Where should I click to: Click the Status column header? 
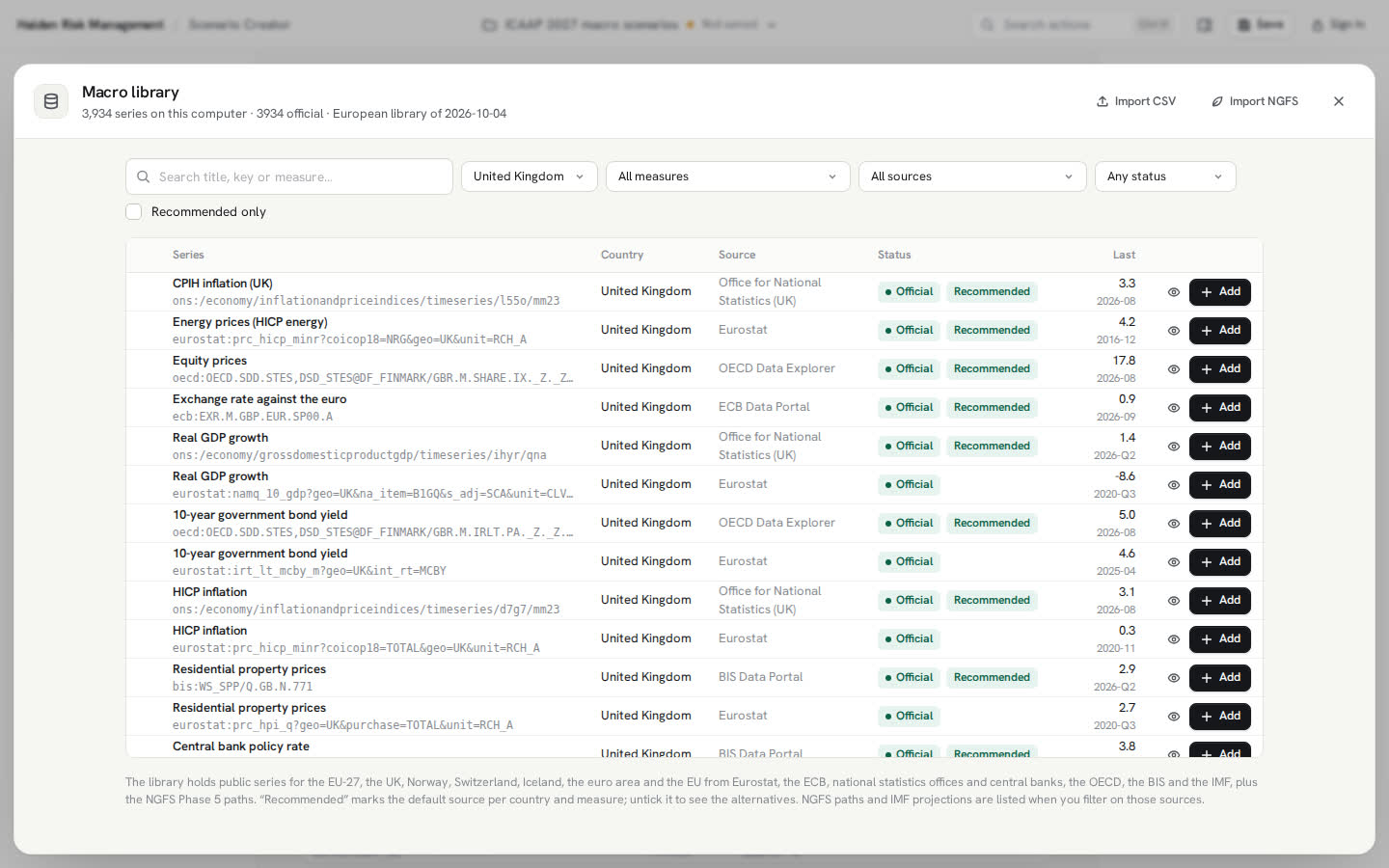coord(894,256)
